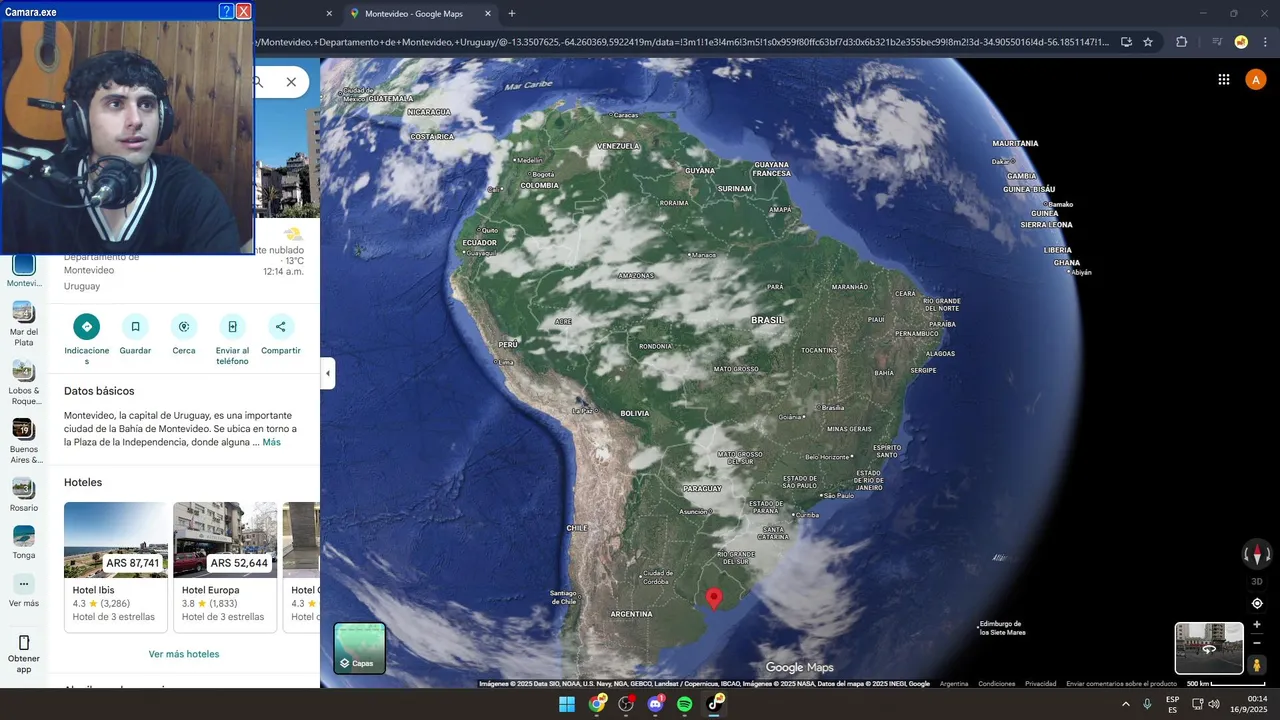Screen dimensions: 1280x720
Task: Open recent place Mar del Plata
Action: tap(24, 324)
